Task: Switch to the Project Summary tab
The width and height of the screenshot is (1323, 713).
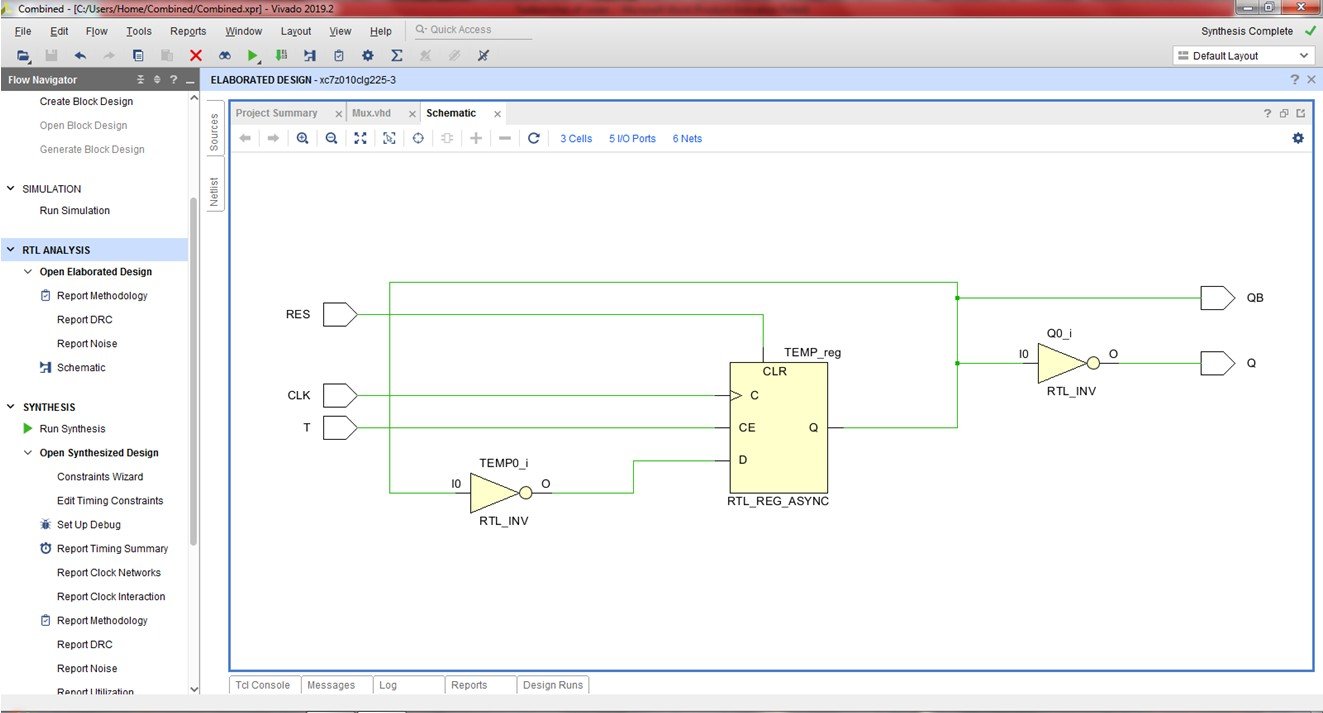Action: pyautogui.click(x=277, y=113)
